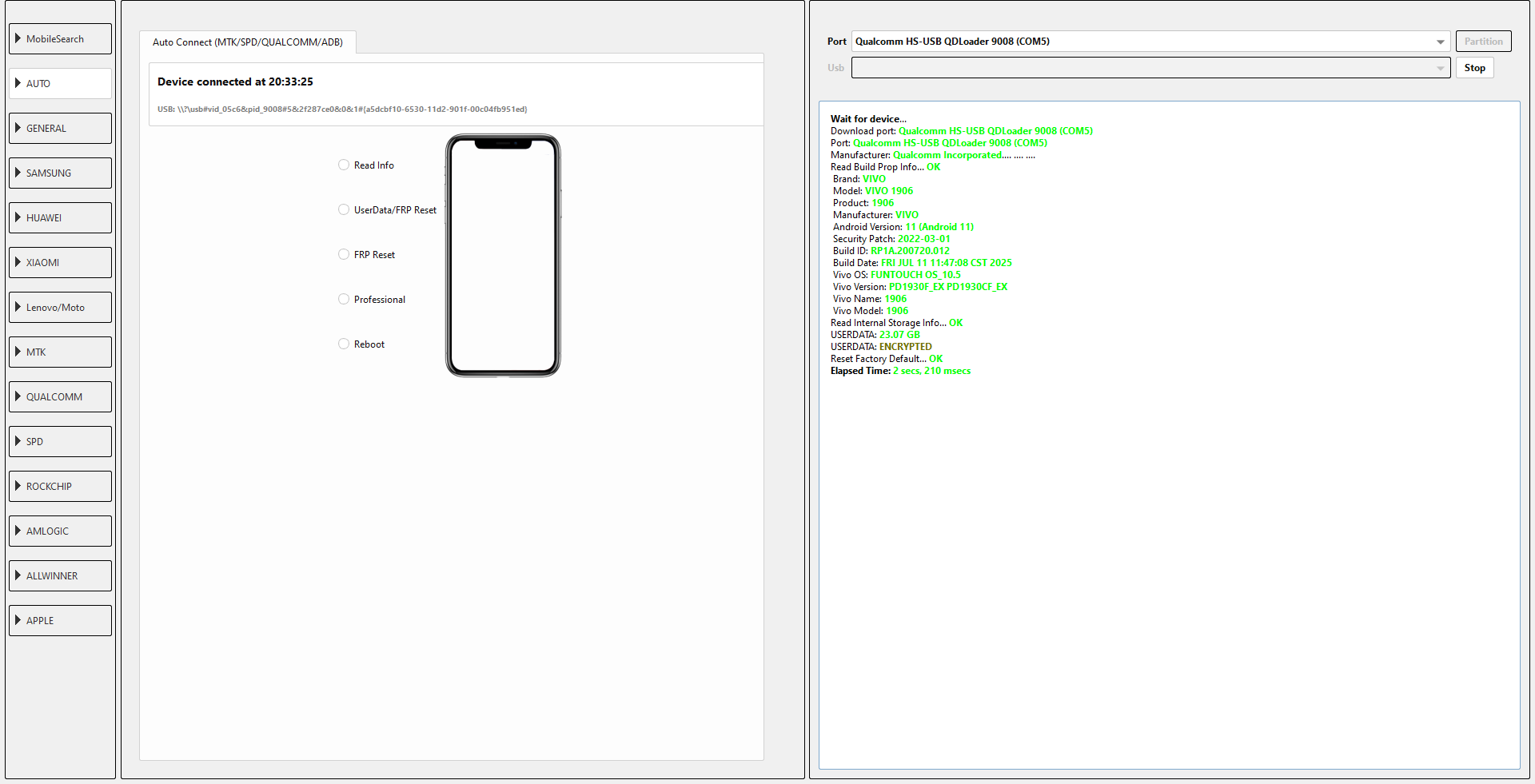Open the AUTO sidebar section
The height and width of the screenshot is (784, 1535).
(60, 83)
